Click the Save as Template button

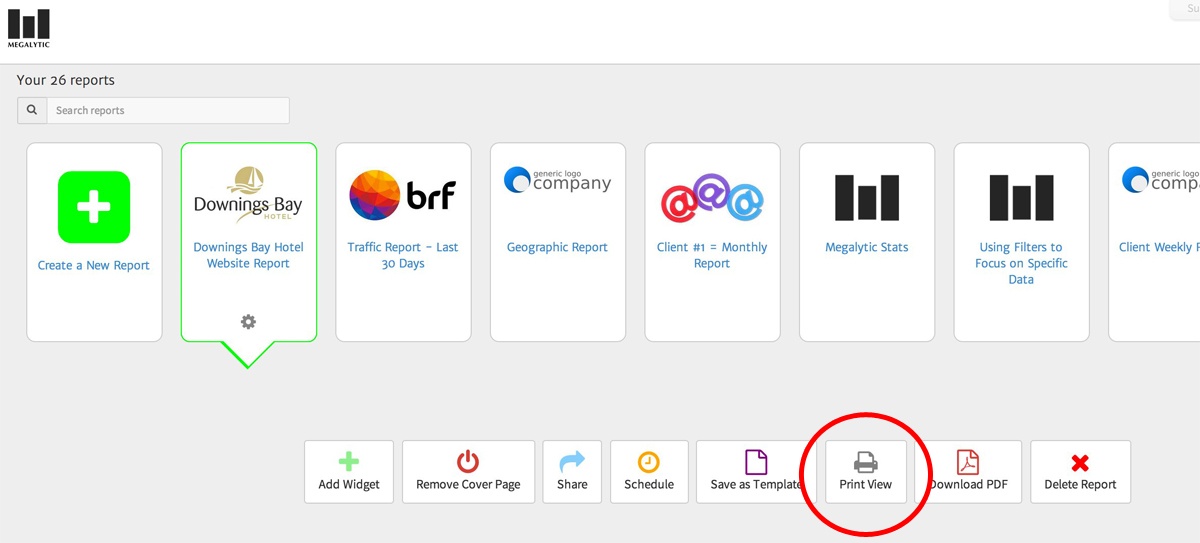[x=756, y=471]
